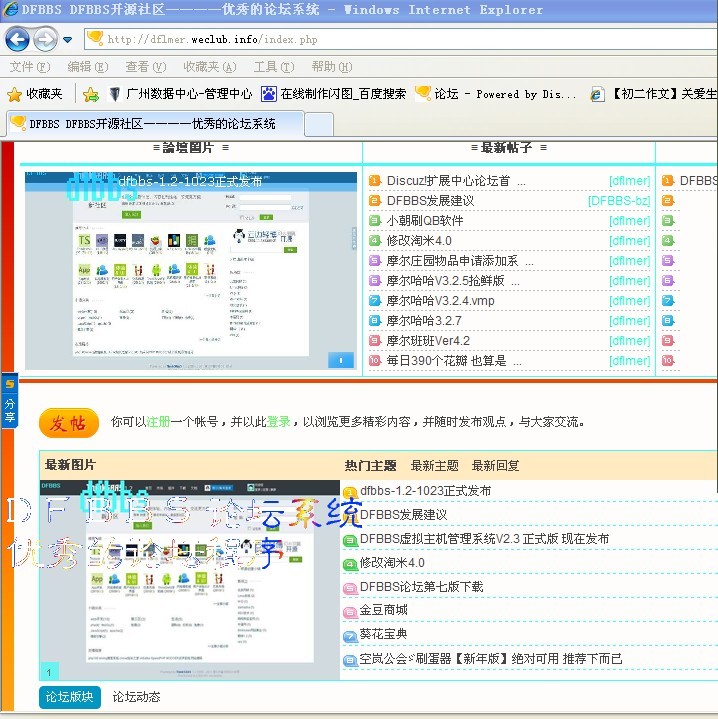The image size is (718, 719).
Task: Go back with the browser Back arrow
Action: [17, 39]
